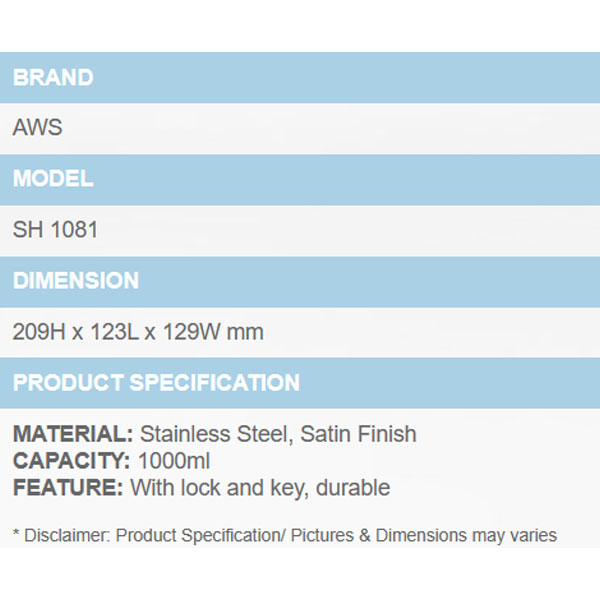This screenshot has width=600, height=600.
Task: Click the bold CAPACITY label
Action: pos(71,462)
